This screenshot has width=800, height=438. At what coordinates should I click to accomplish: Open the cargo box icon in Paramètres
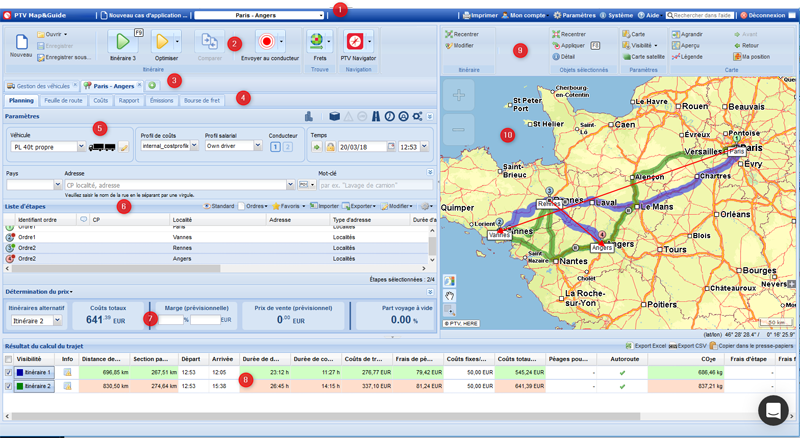(x=334, y=116)
